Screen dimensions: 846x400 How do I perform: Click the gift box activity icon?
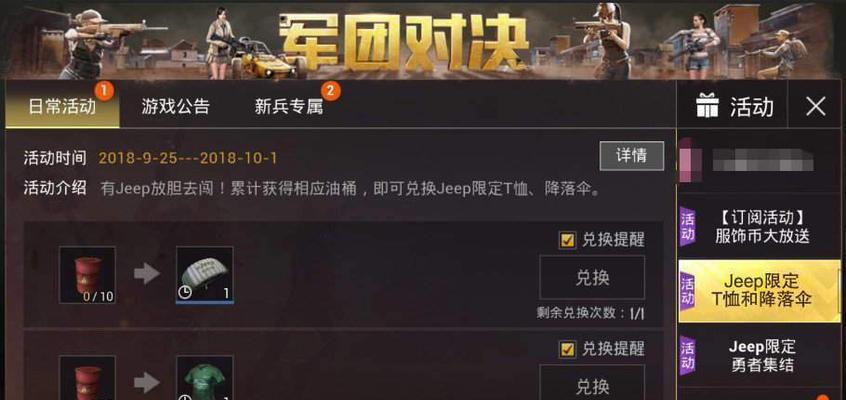pos(707,106)
